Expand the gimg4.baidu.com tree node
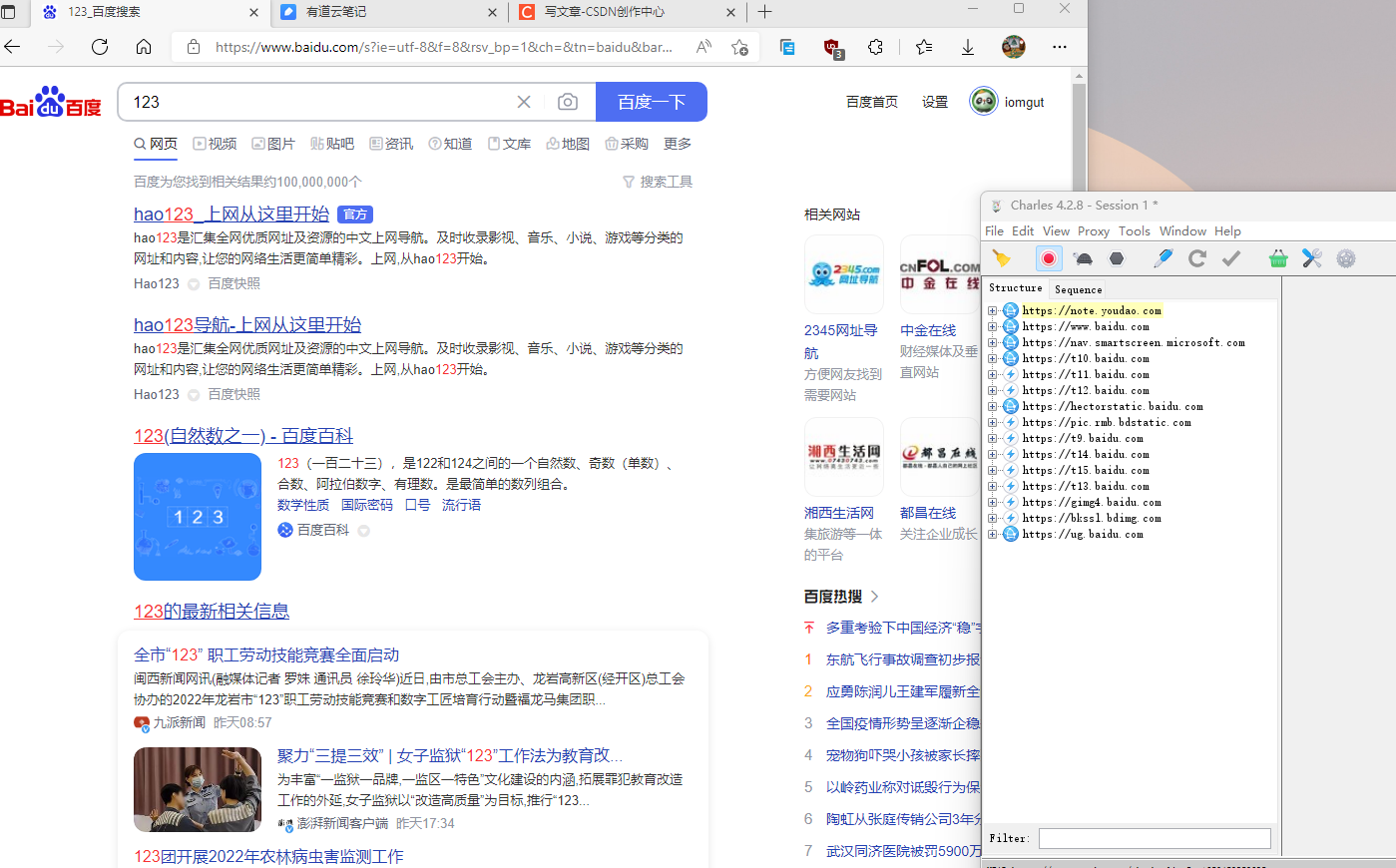The width and height of the screenshot is (1396, 868). pyautogui.click(x=992, y=502)
